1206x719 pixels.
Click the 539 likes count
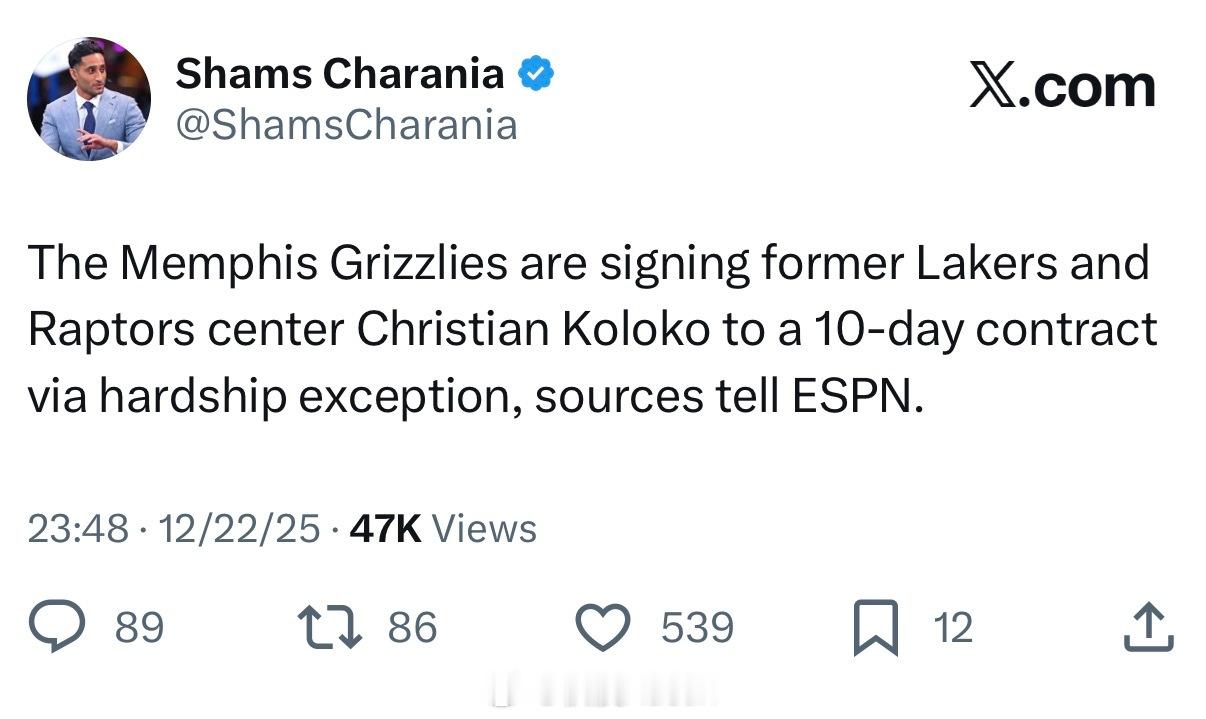(x=697, y=628)
